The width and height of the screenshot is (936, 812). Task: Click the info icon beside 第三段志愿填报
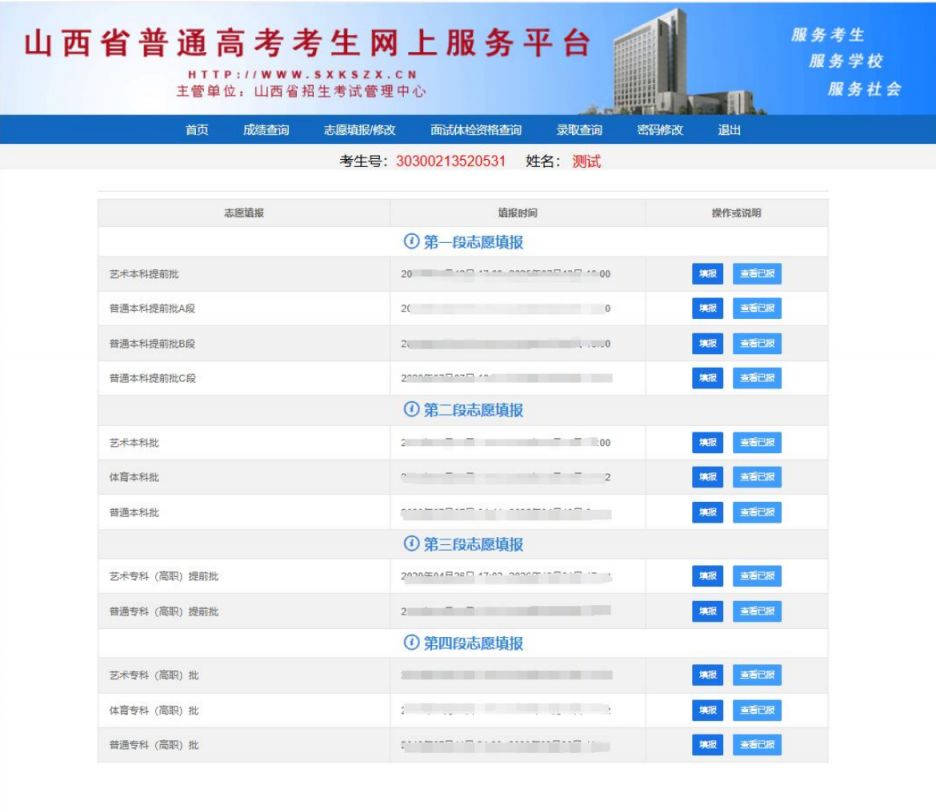coord(411,543)
